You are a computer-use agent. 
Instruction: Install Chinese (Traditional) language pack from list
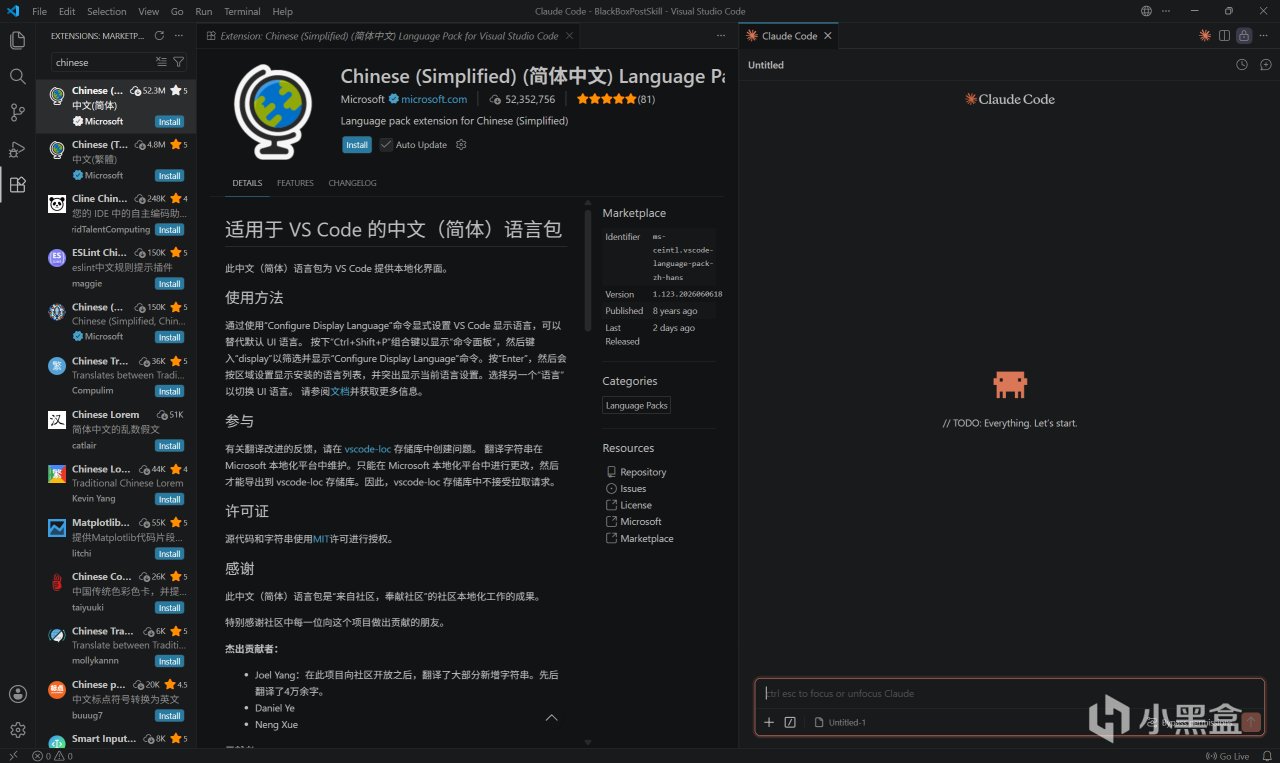point(169,176)
